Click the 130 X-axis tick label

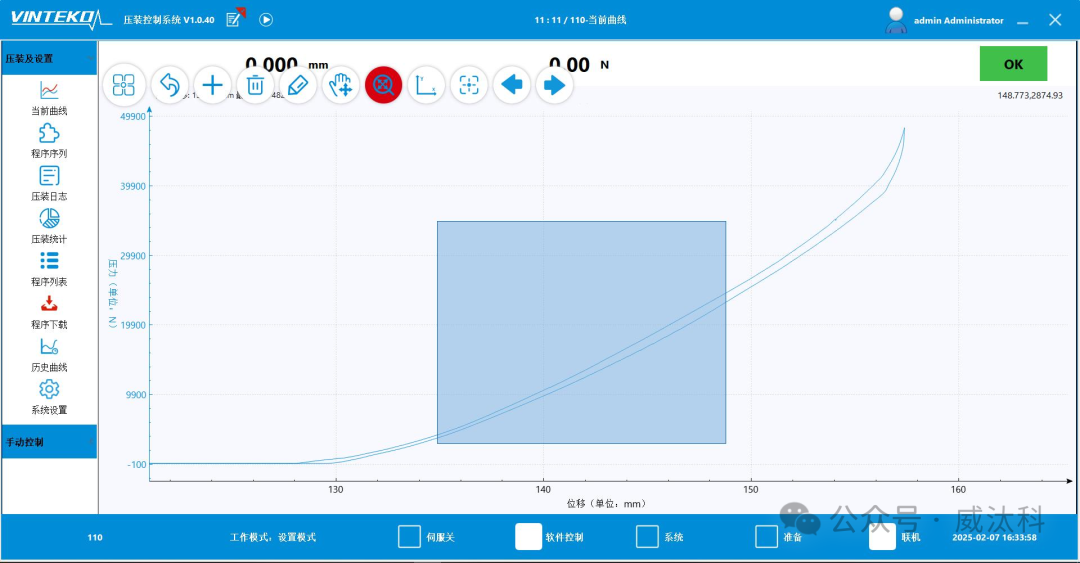pyautogui.click(x=335, y=489)
